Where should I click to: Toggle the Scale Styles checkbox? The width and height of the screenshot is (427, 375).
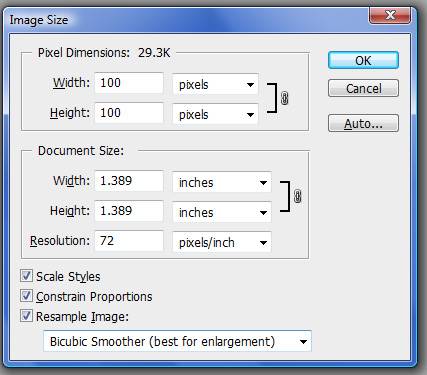(x=26, y=276)
